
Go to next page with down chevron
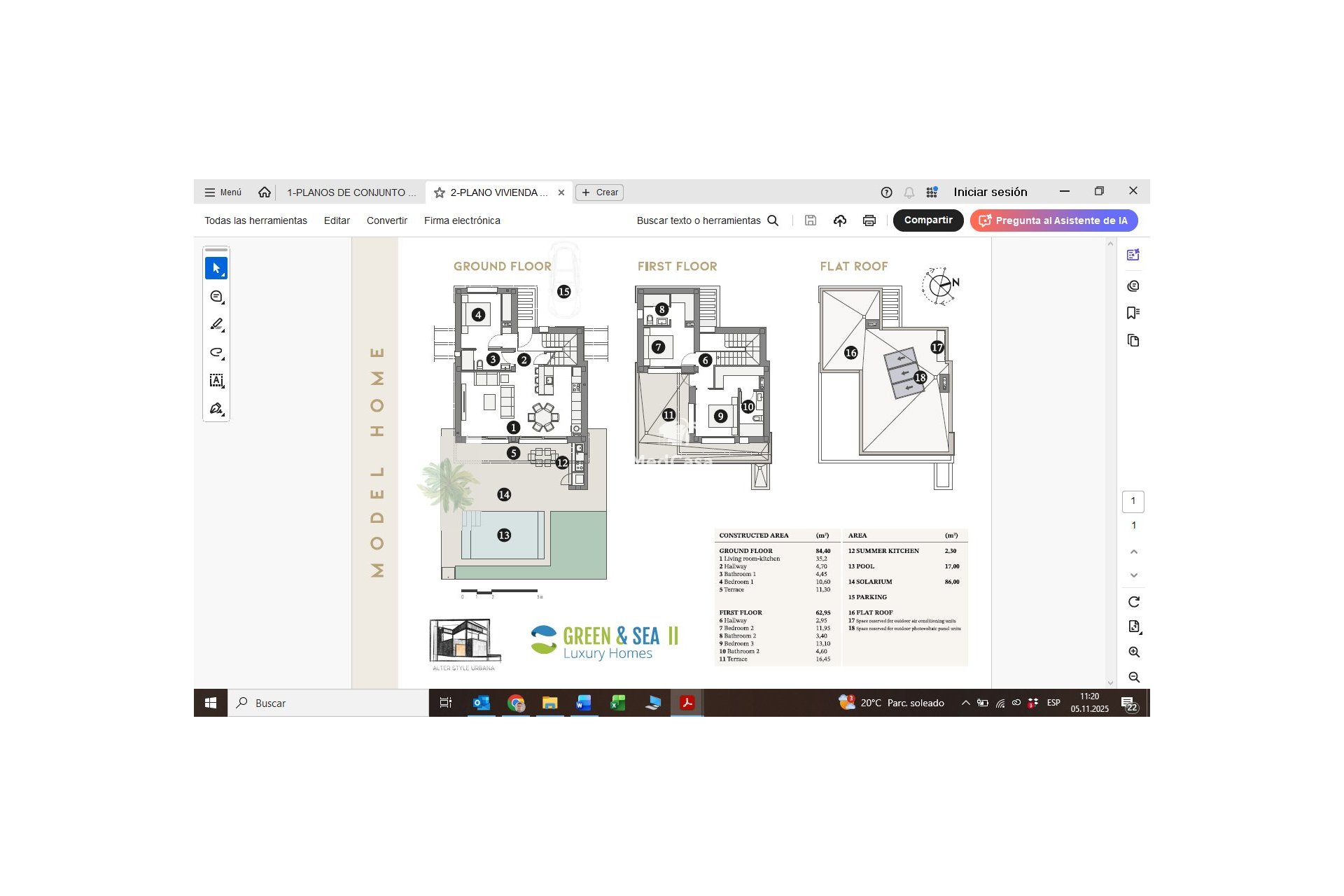click(1133, 575)
